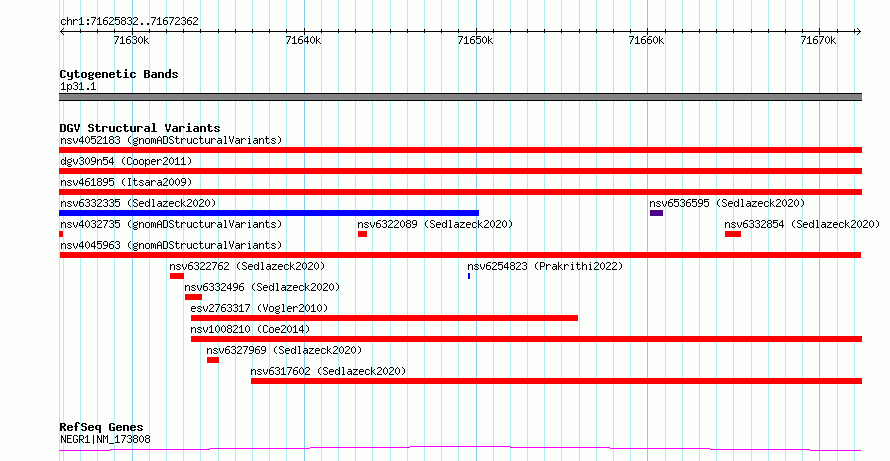Click the right arrow end of ruler
Screen dimensions: 890x461
pos(859,32)
